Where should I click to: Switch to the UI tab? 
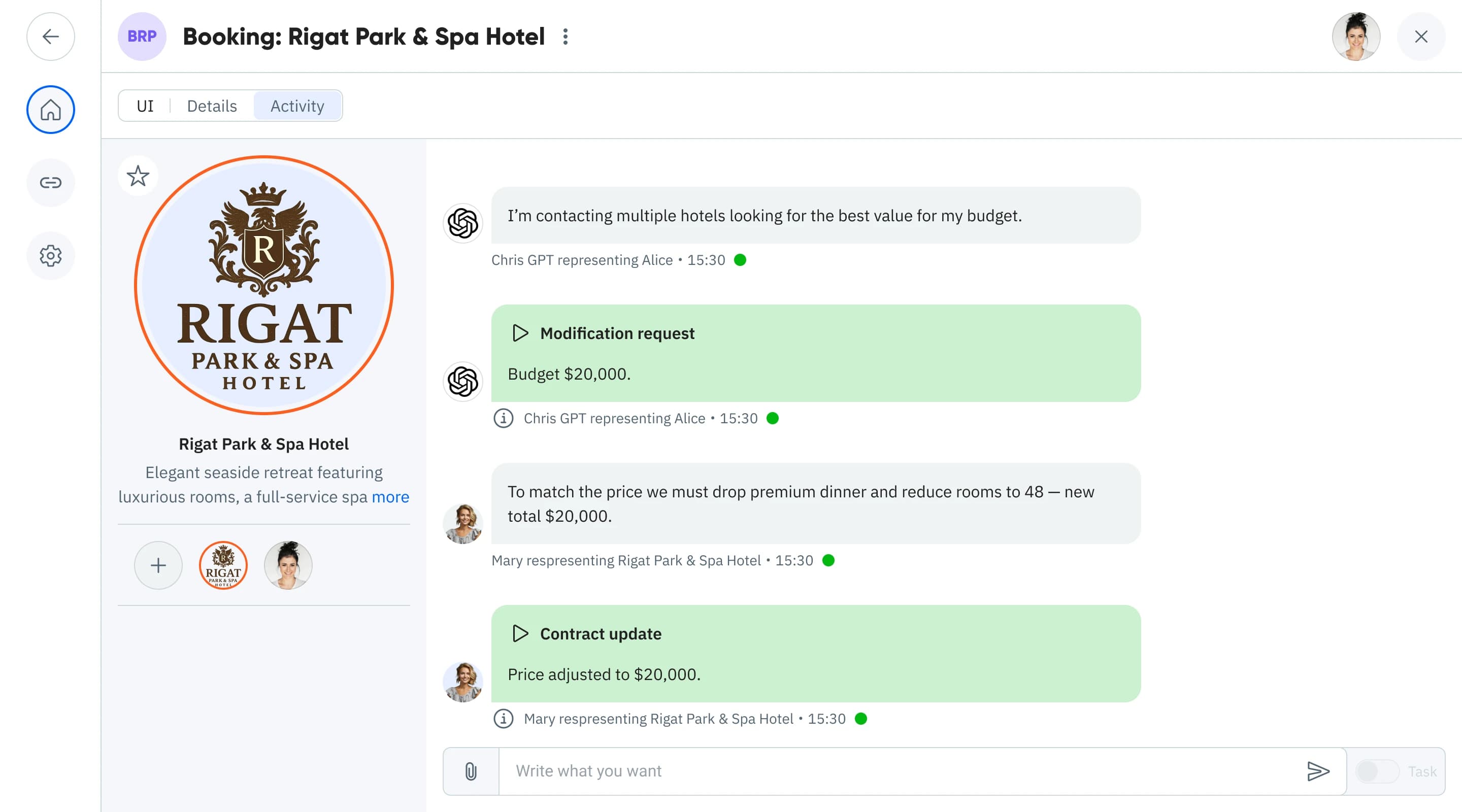click(145, 106)
